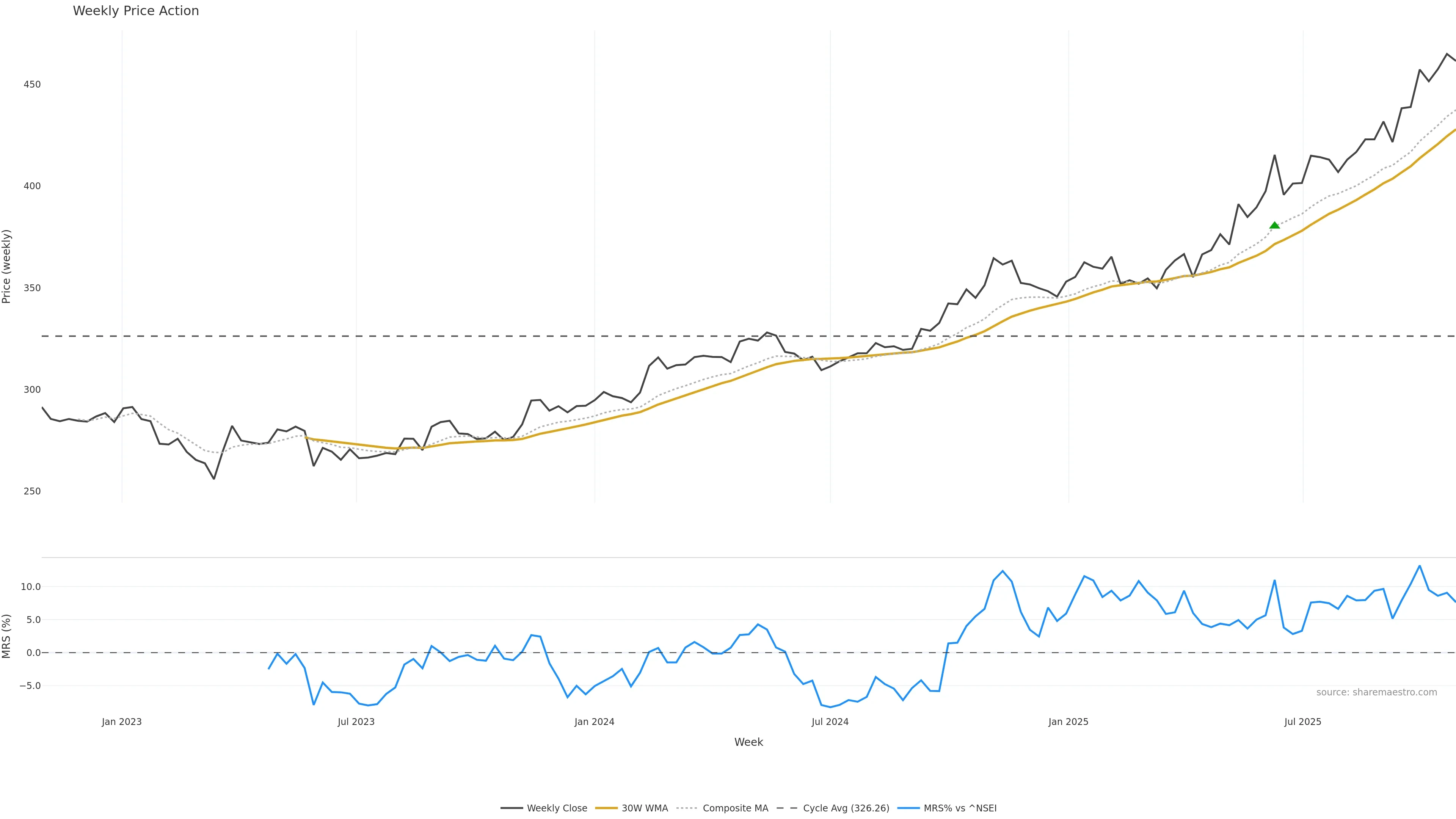
Task: Toggle the Cycle Avg (326.26) legend label
Action: coord(846,808)
